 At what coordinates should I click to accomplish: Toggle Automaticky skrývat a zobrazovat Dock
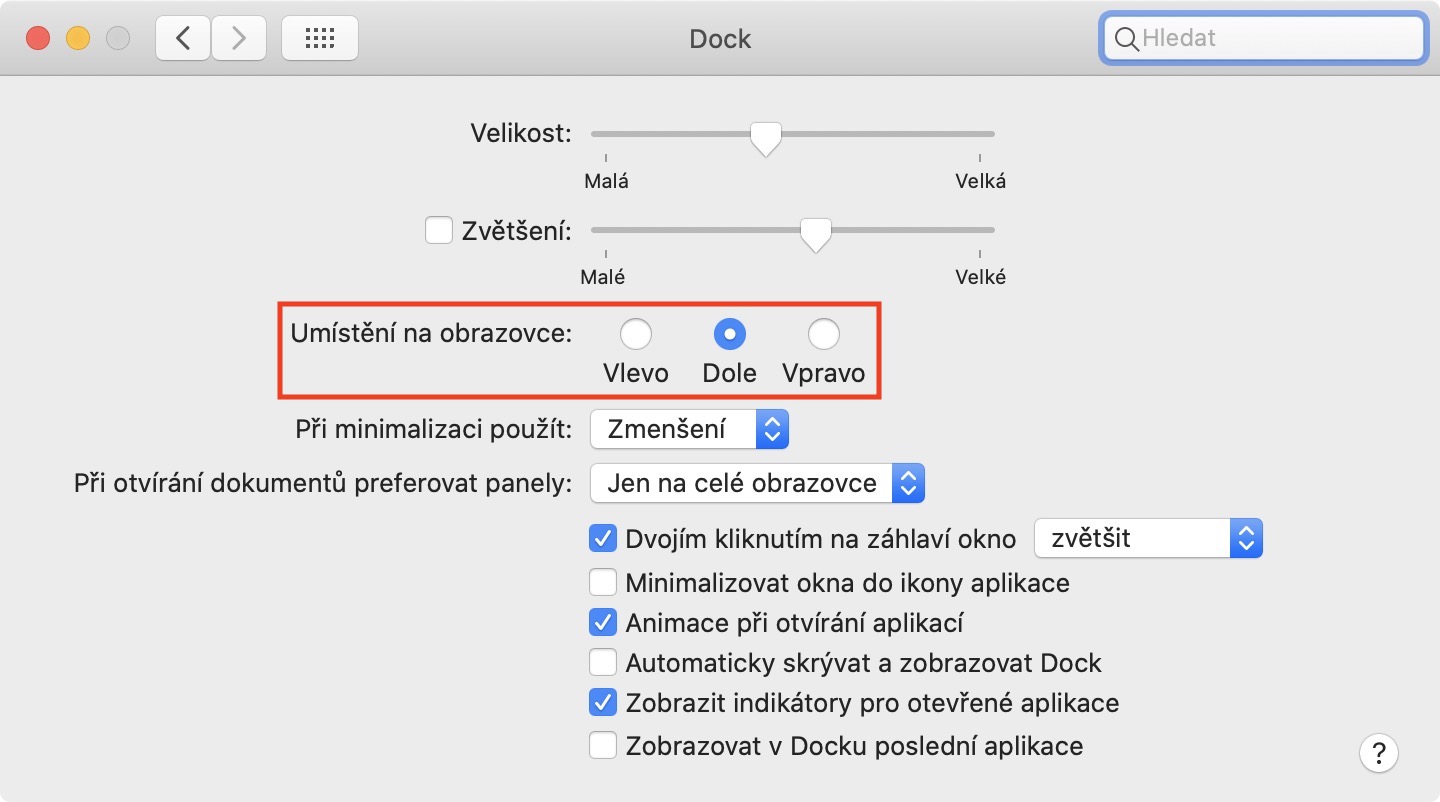602,662
